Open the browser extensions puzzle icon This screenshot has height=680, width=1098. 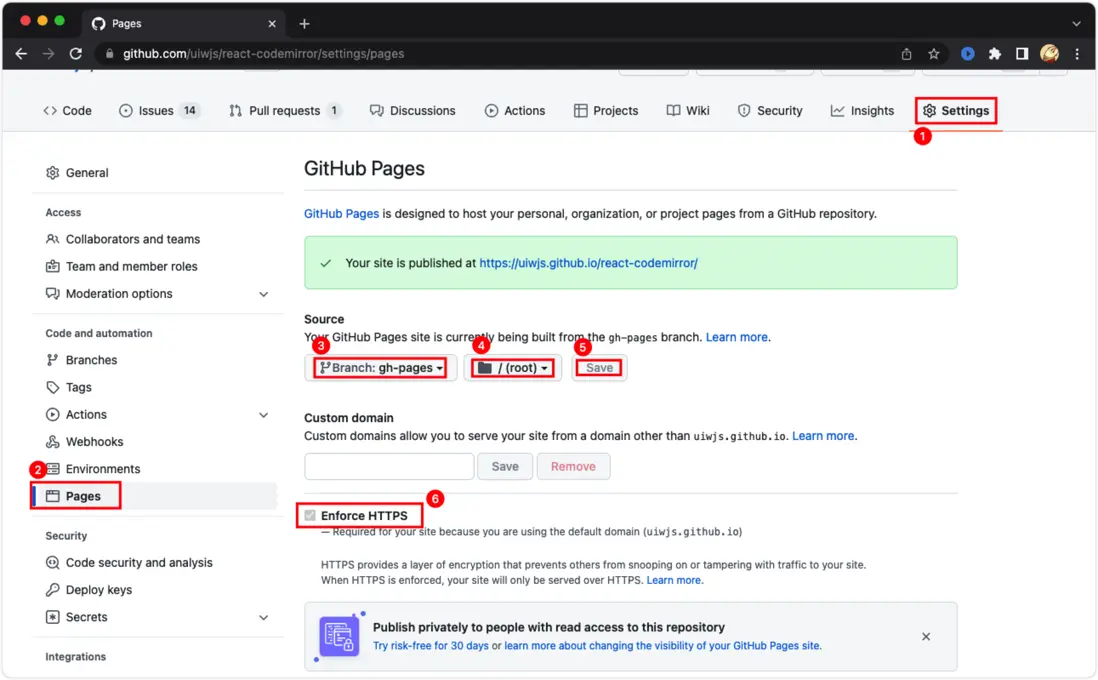995,54
